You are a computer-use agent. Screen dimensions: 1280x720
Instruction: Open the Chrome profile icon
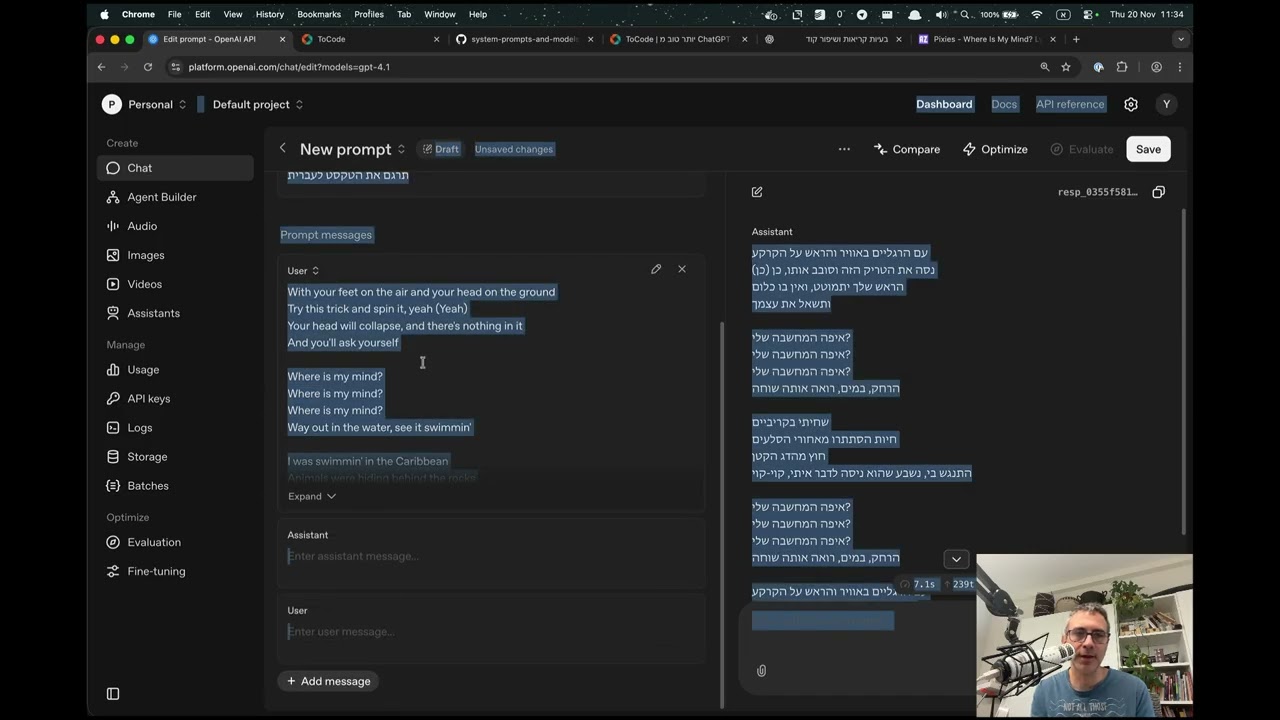(x=1156, y=67)
